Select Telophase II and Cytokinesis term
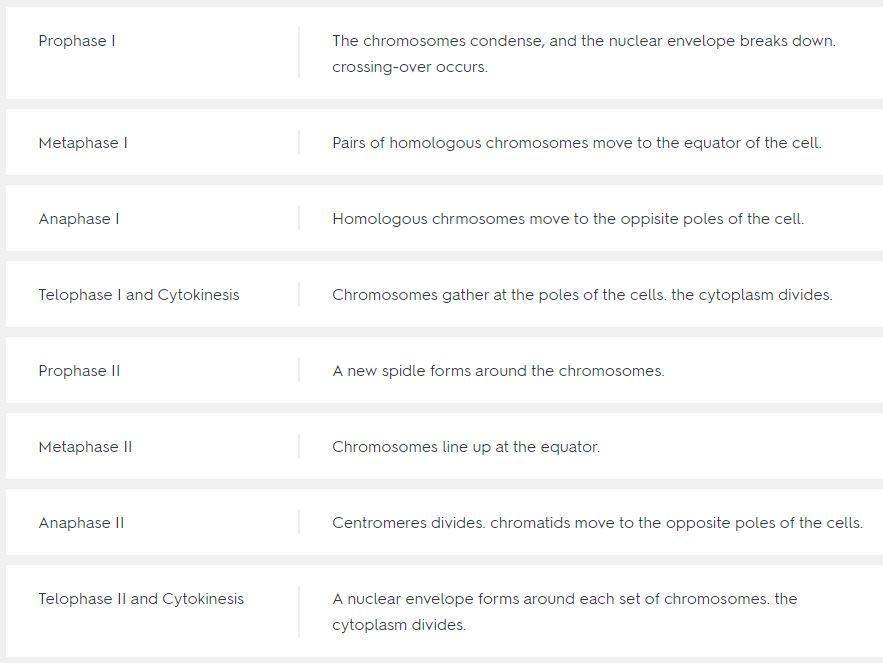The image size is (883, 663). point(141,599)
